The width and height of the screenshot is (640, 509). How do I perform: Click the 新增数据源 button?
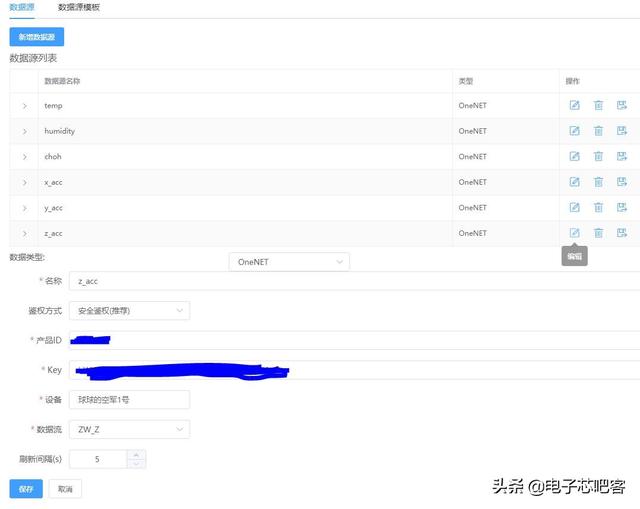pos(37,37)
